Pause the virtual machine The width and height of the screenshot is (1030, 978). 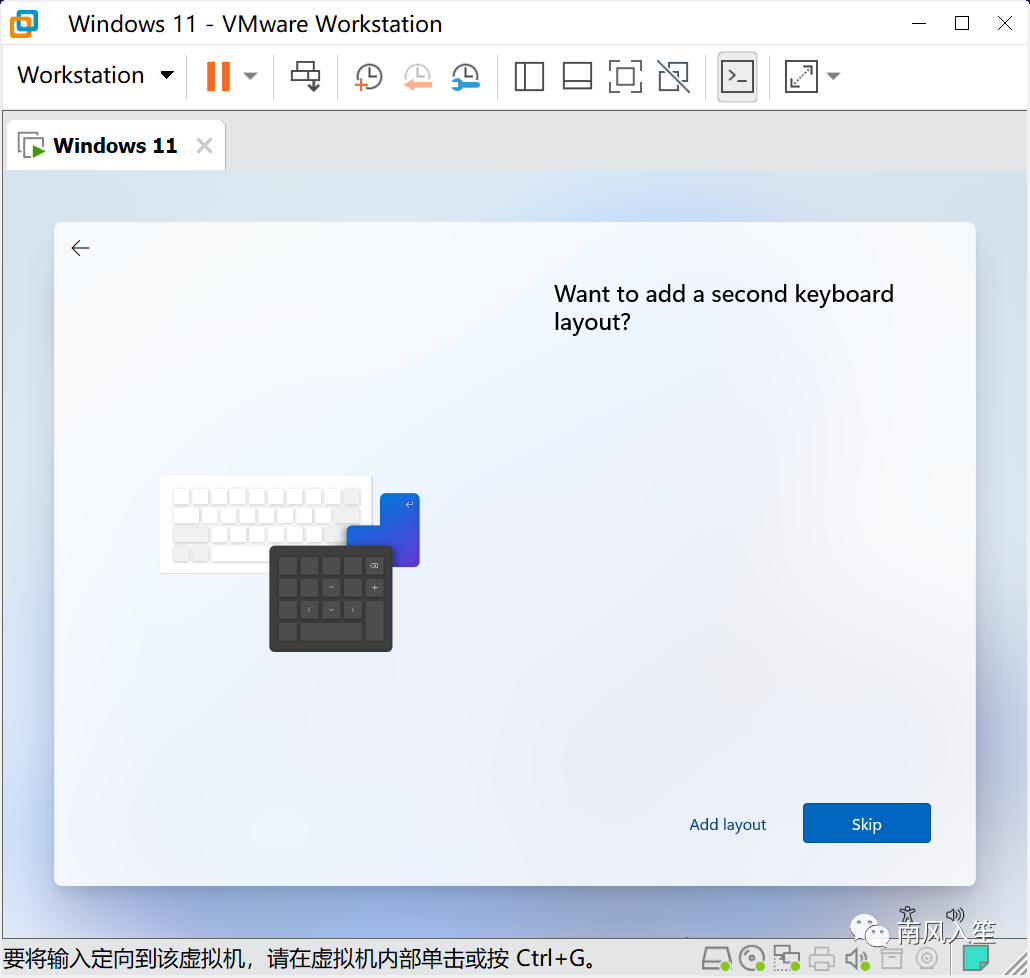point(218,76)
